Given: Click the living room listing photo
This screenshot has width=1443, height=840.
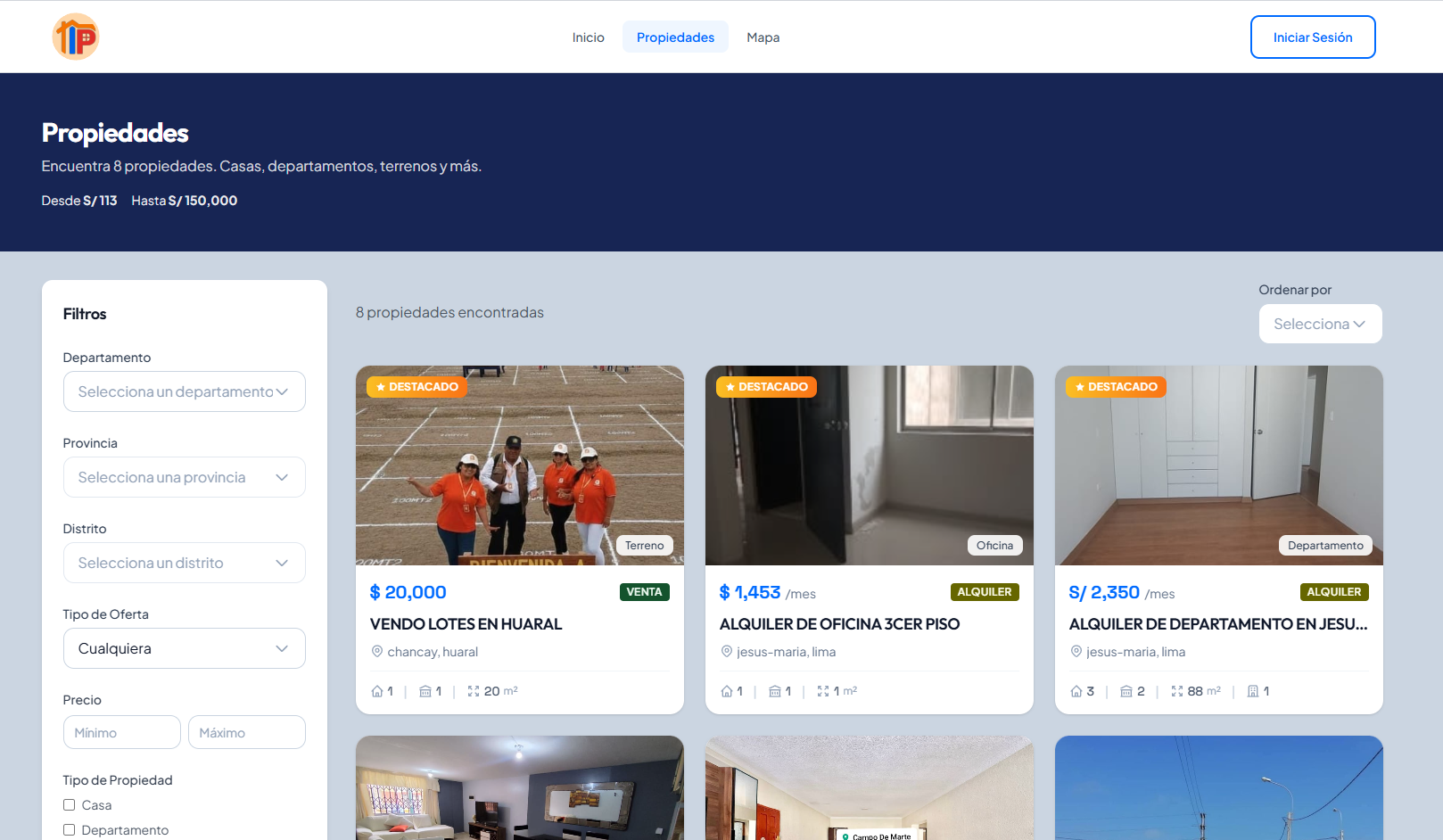Looking at the screenshot, I should pyautogui.click(x=520, y=788).
